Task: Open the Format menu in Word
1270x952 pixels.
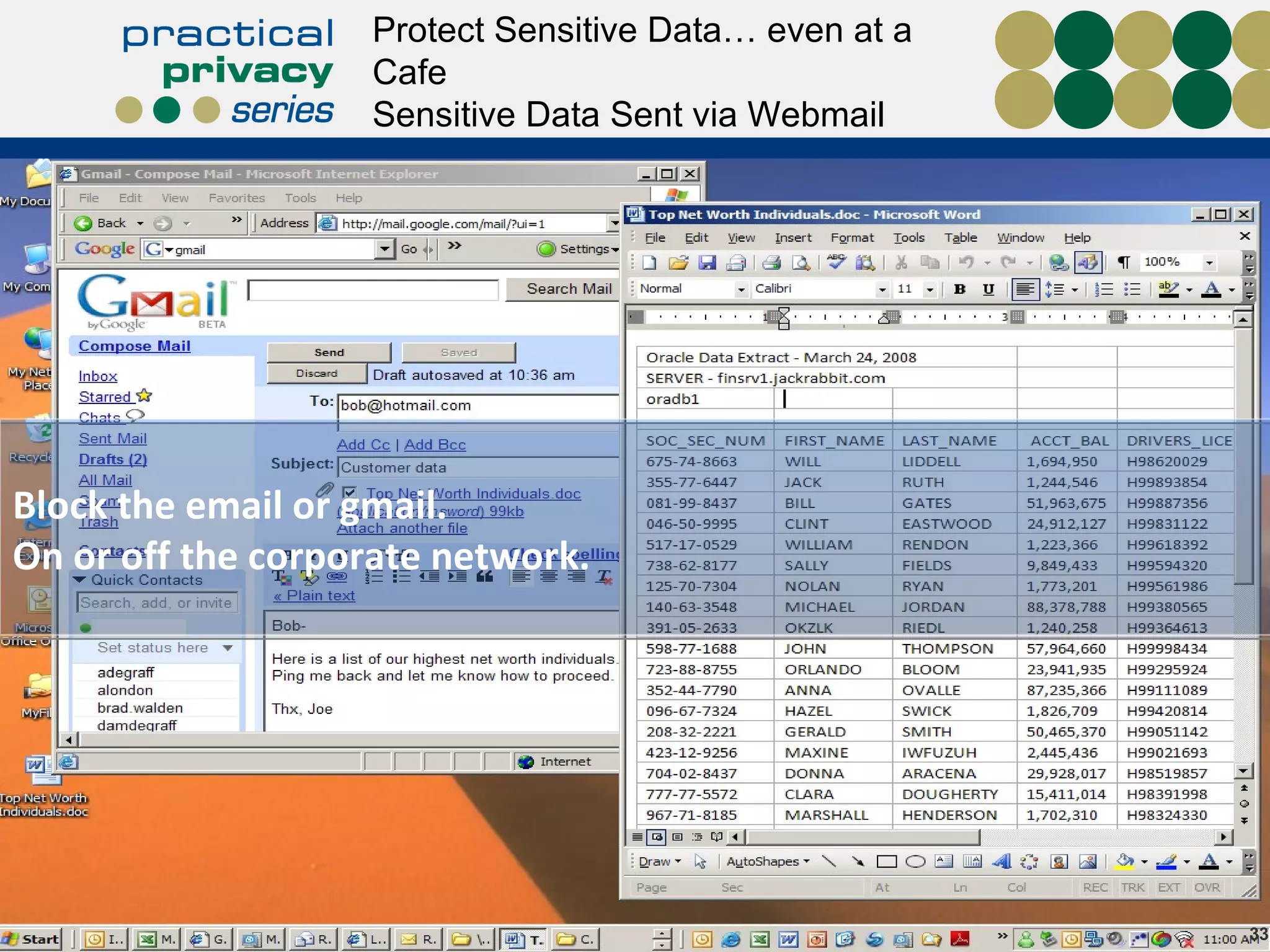Action: click(x=852, y=237)
